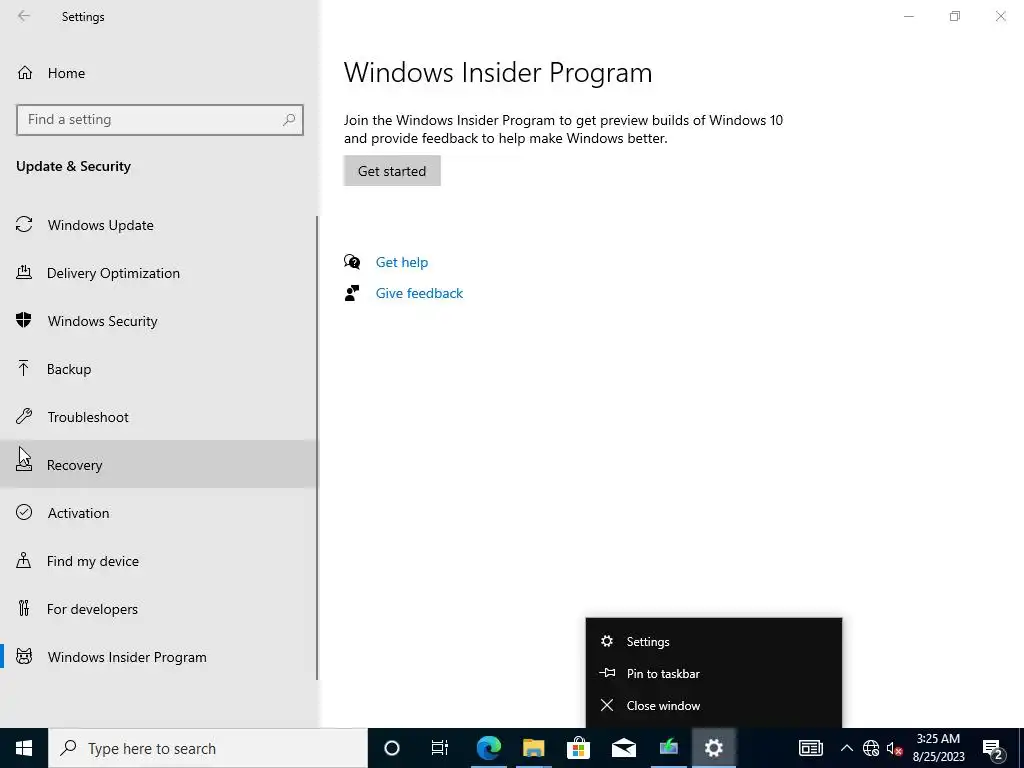Screen dimensions: 1024x768
Task: Click the Cortana circle icon
Action: coord(391,748)
